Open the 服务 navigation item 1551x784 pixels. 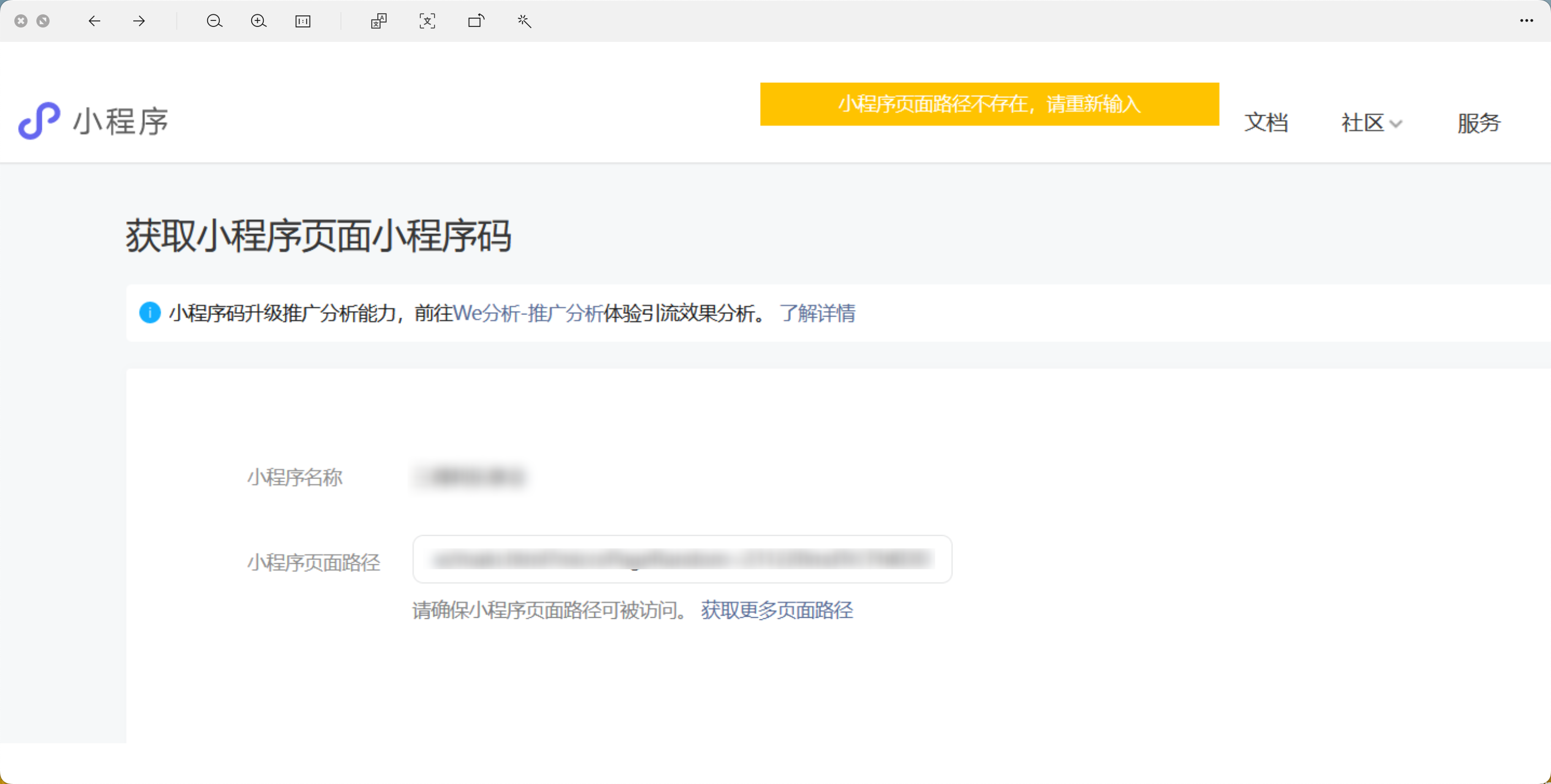1479,123
